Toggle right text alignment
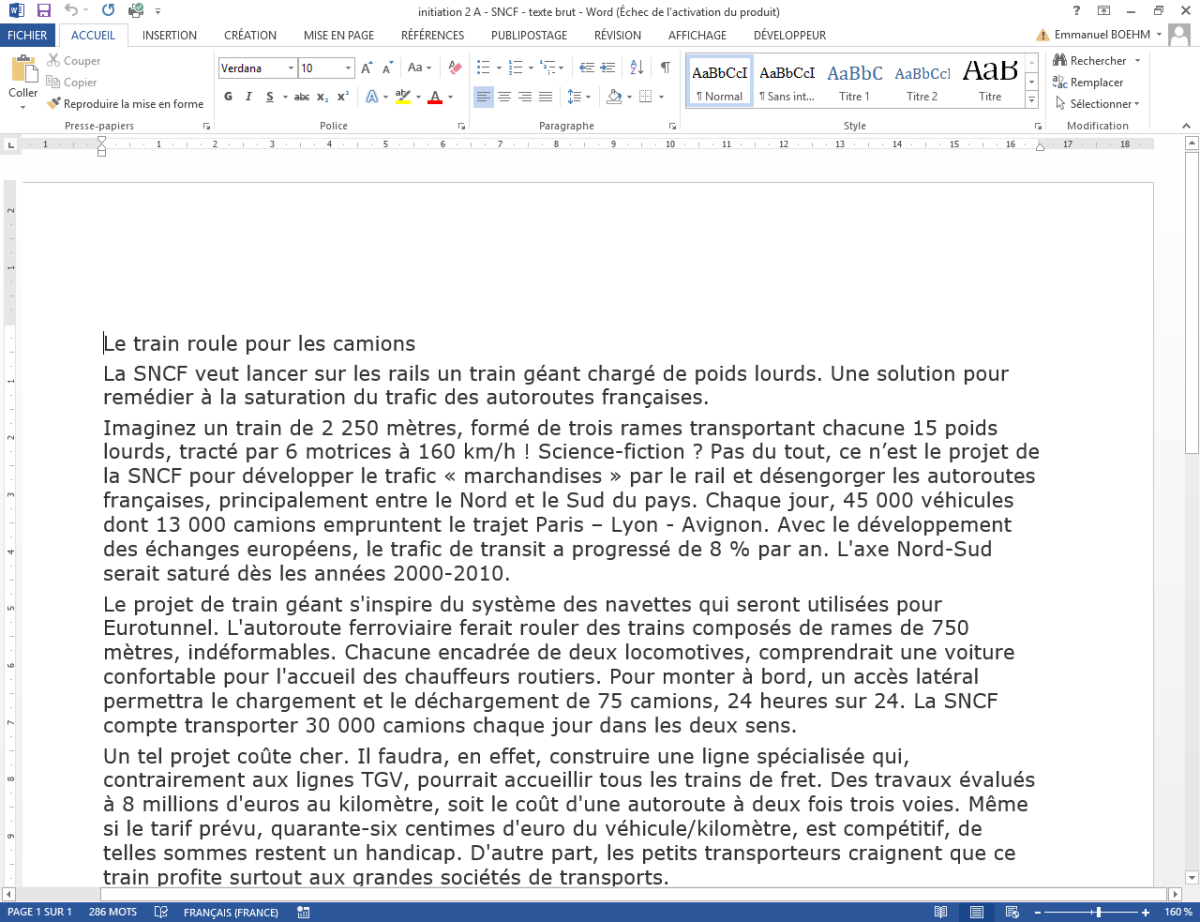Image resolution: width=1200 pixels, height=922 pixels. [525, 97]
